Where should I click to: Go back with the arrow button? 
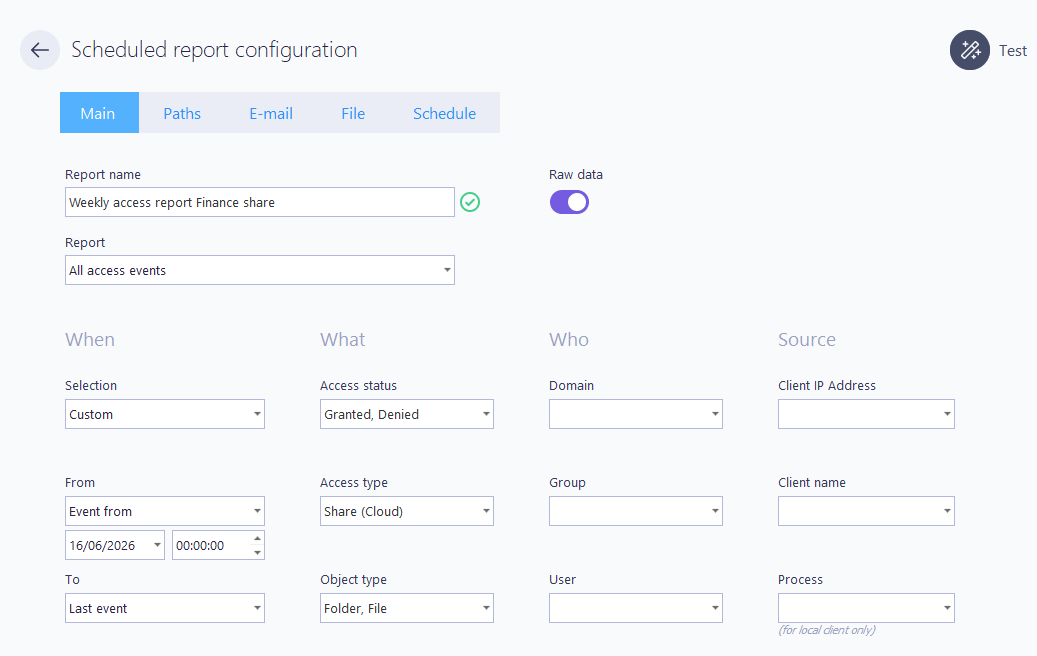click(x=40, y=50)
